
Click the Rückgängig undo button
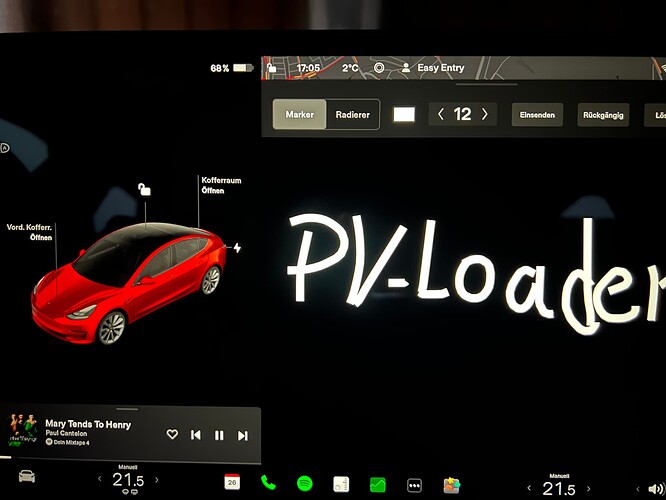coord(603,115)
